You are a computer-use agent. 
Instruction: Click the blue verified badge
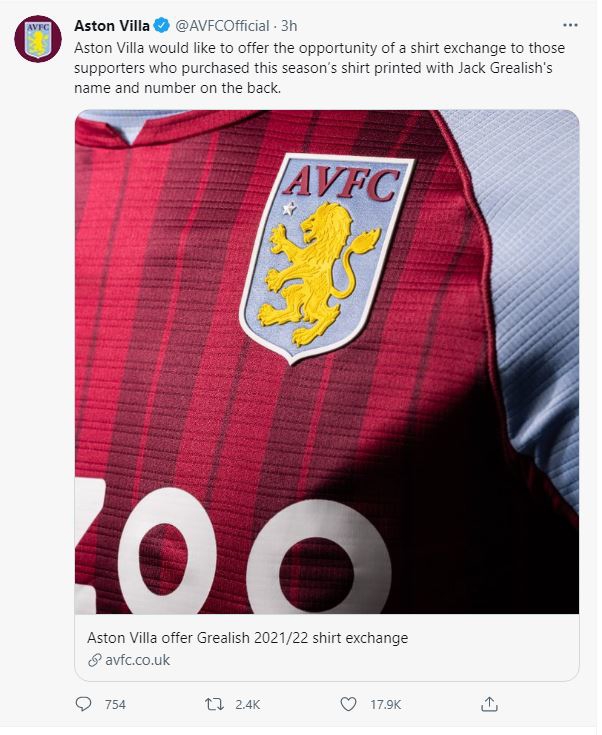(x=162, y=25)
